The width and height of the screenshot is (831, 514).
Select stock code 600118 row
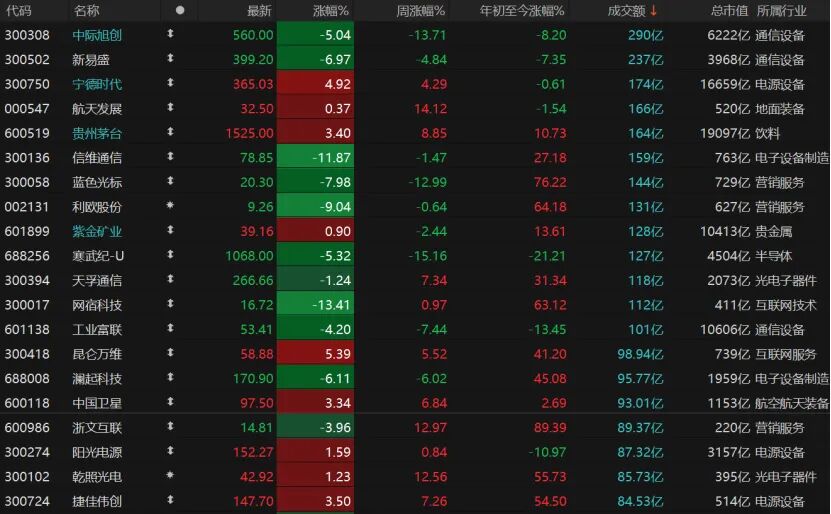point(21,403)
